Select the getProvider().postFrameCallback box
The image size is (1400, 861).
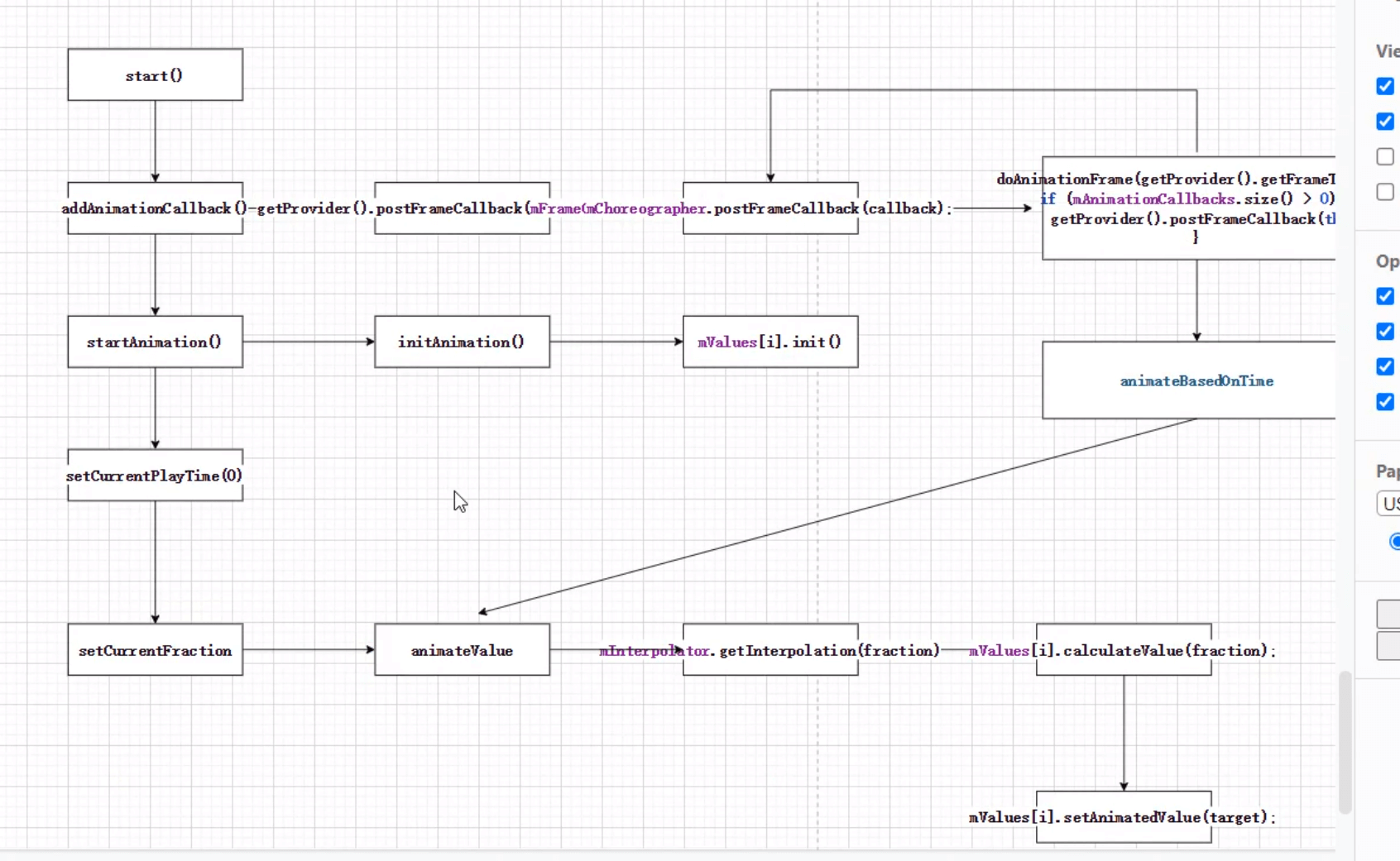click(462, 208)
